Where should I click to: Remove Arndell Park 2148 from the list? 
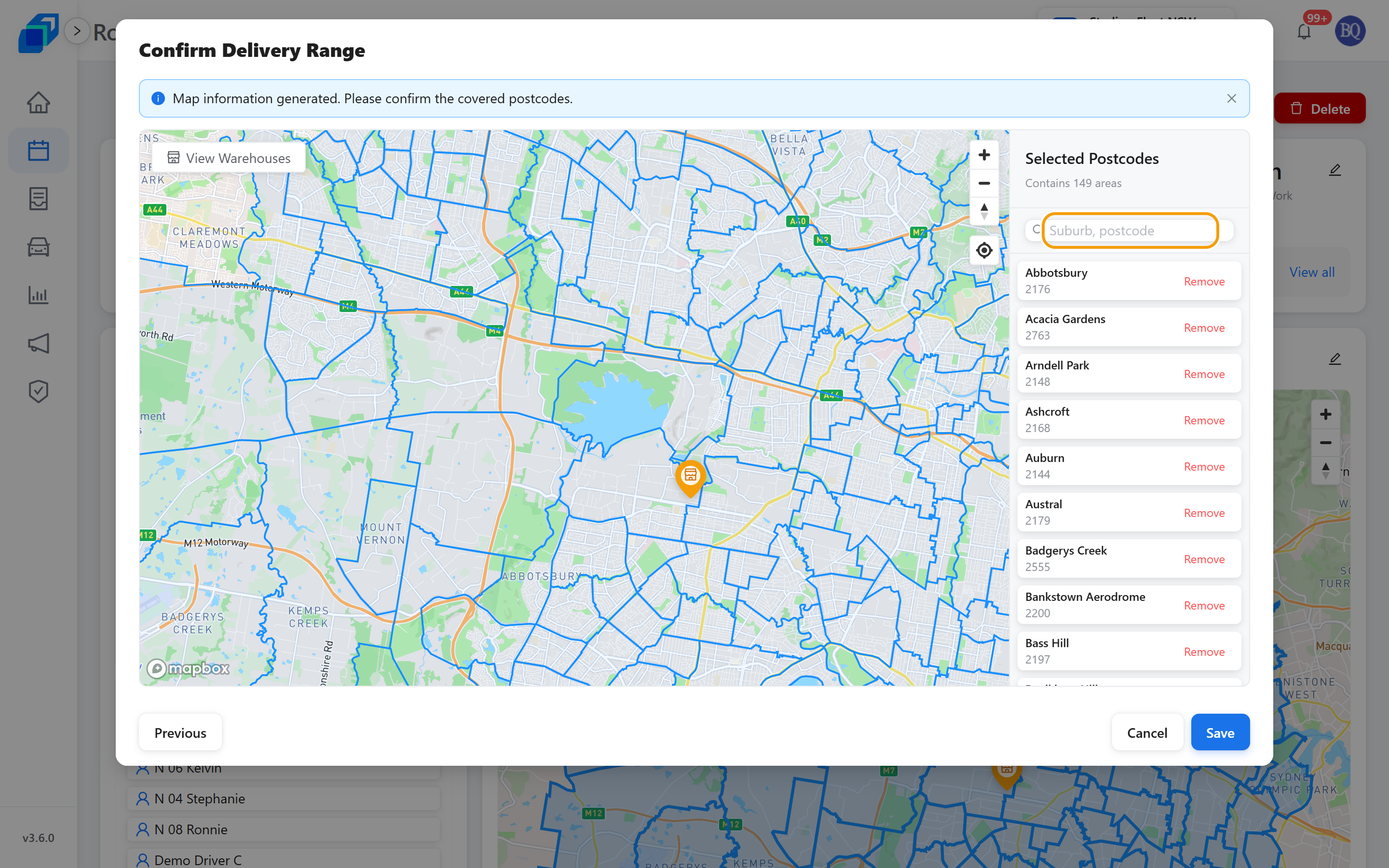[1204, 374]
